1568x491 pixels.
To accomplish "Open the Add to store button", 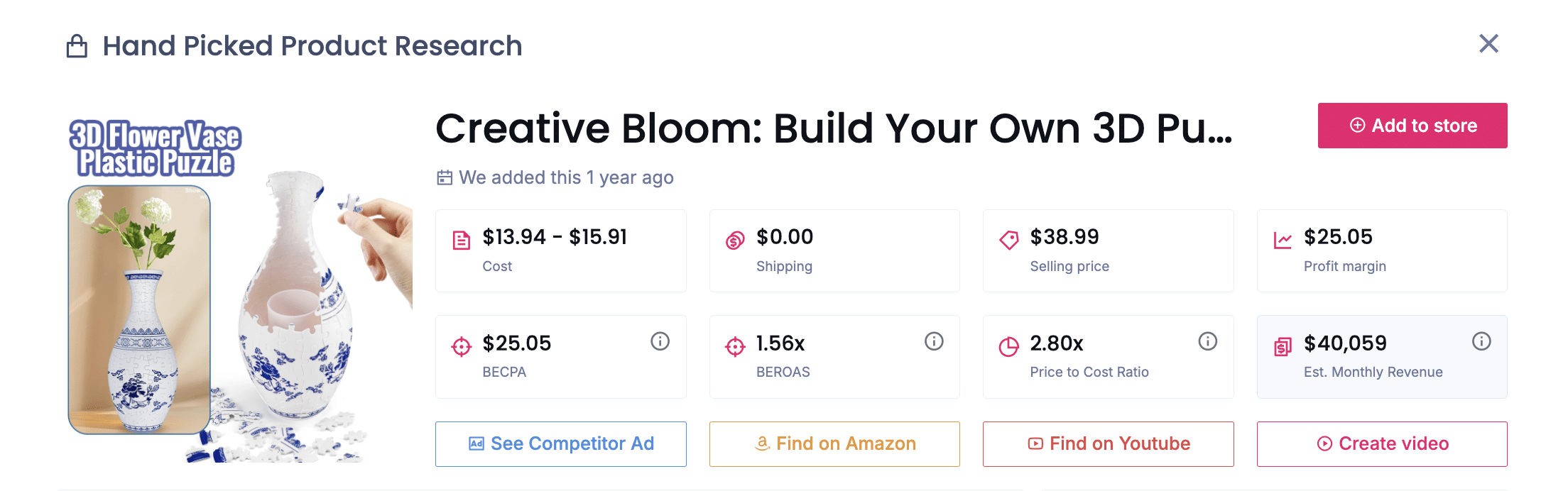I will coord(1412,126).
